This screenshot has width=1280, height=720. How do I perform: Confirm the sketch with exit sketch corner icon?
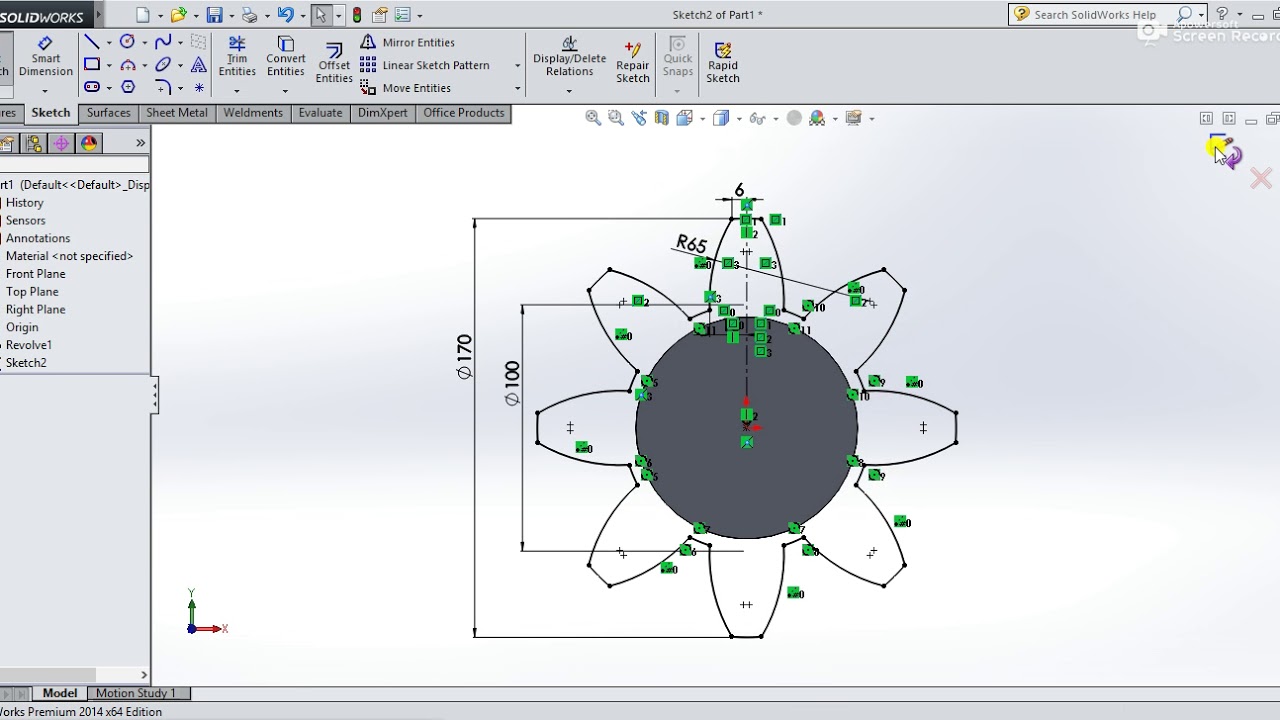[1226, 151]
